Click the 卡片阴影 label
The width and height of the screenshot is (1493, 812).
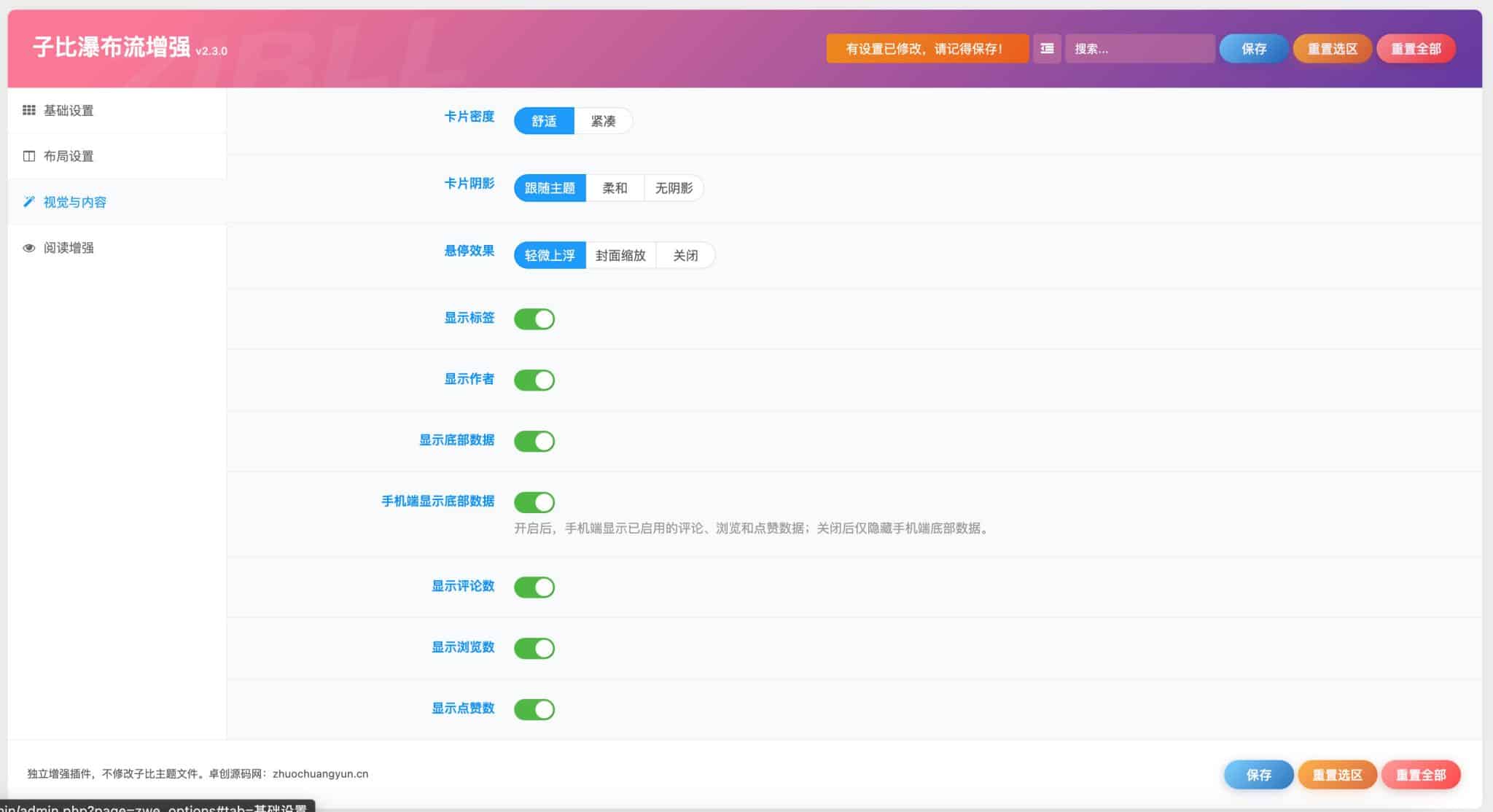[x=469, y=184]
